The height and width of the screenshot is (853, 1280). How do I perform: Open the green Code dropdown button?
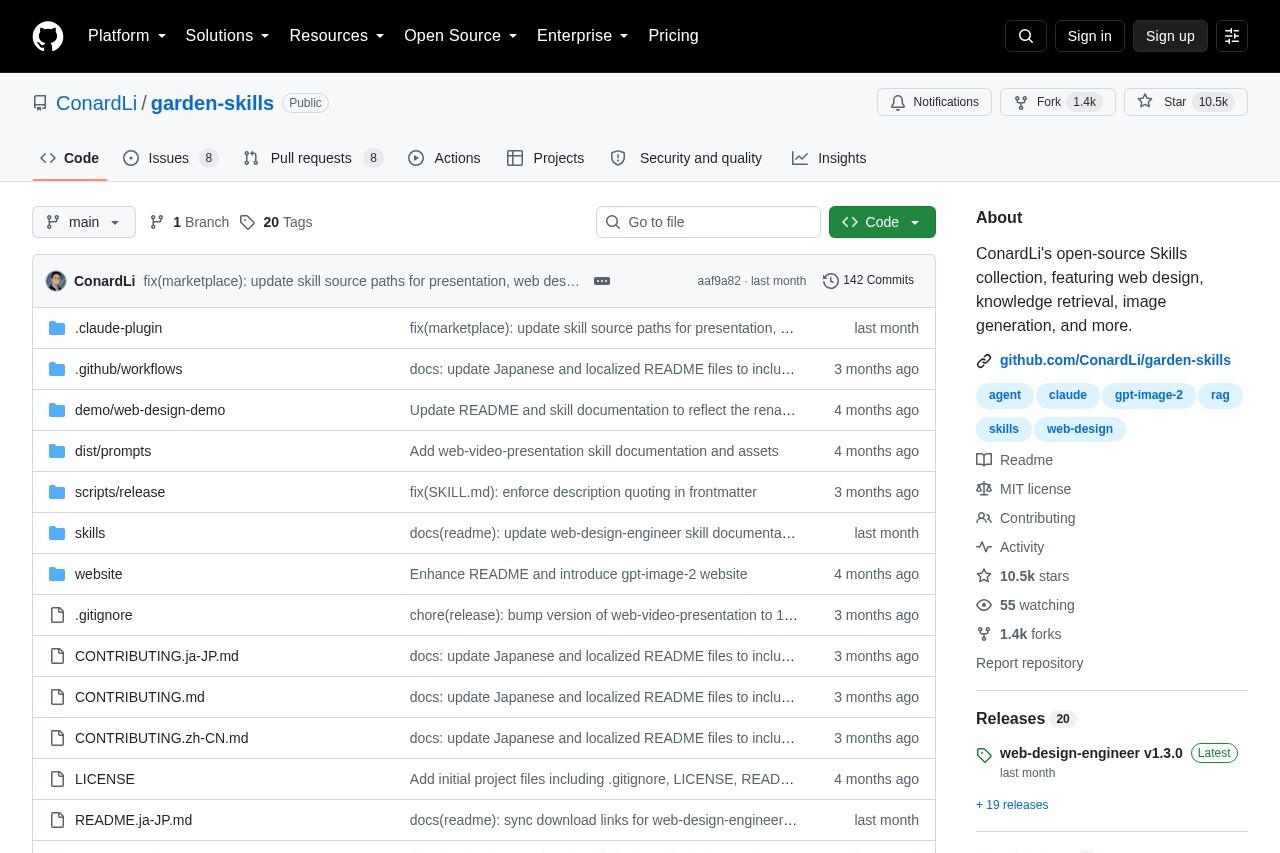coord(882,222)
